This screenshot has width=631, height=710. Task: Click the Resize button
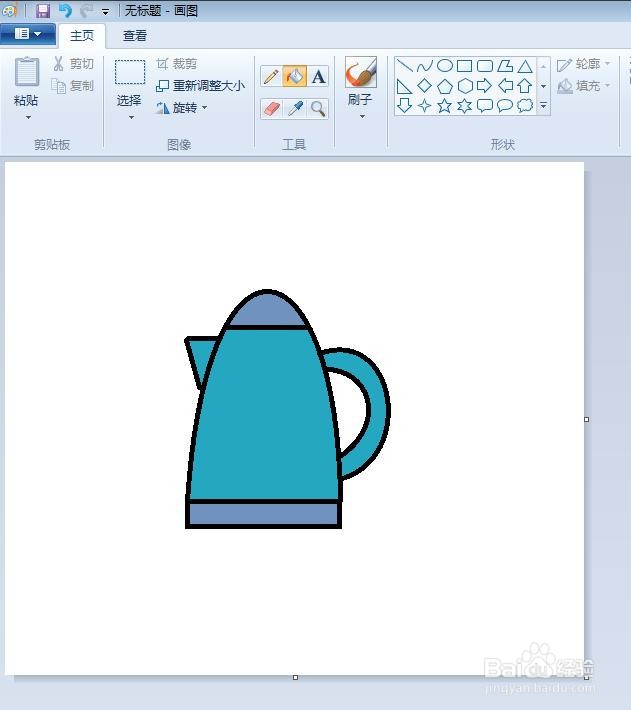[200, 86]
